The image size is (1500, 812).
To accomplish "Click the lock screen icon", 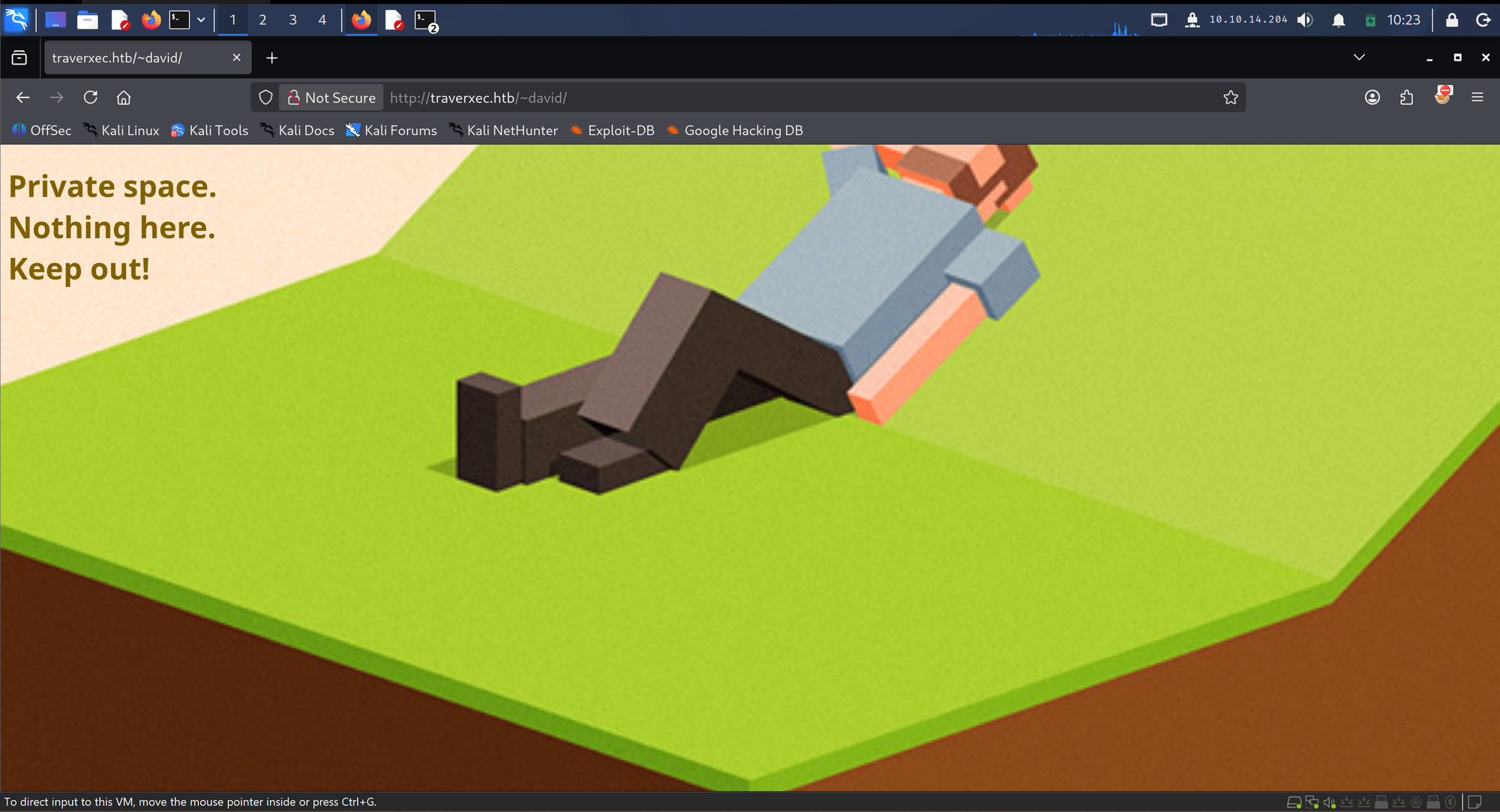I will pyautogui.click(x=1452, y=20).
